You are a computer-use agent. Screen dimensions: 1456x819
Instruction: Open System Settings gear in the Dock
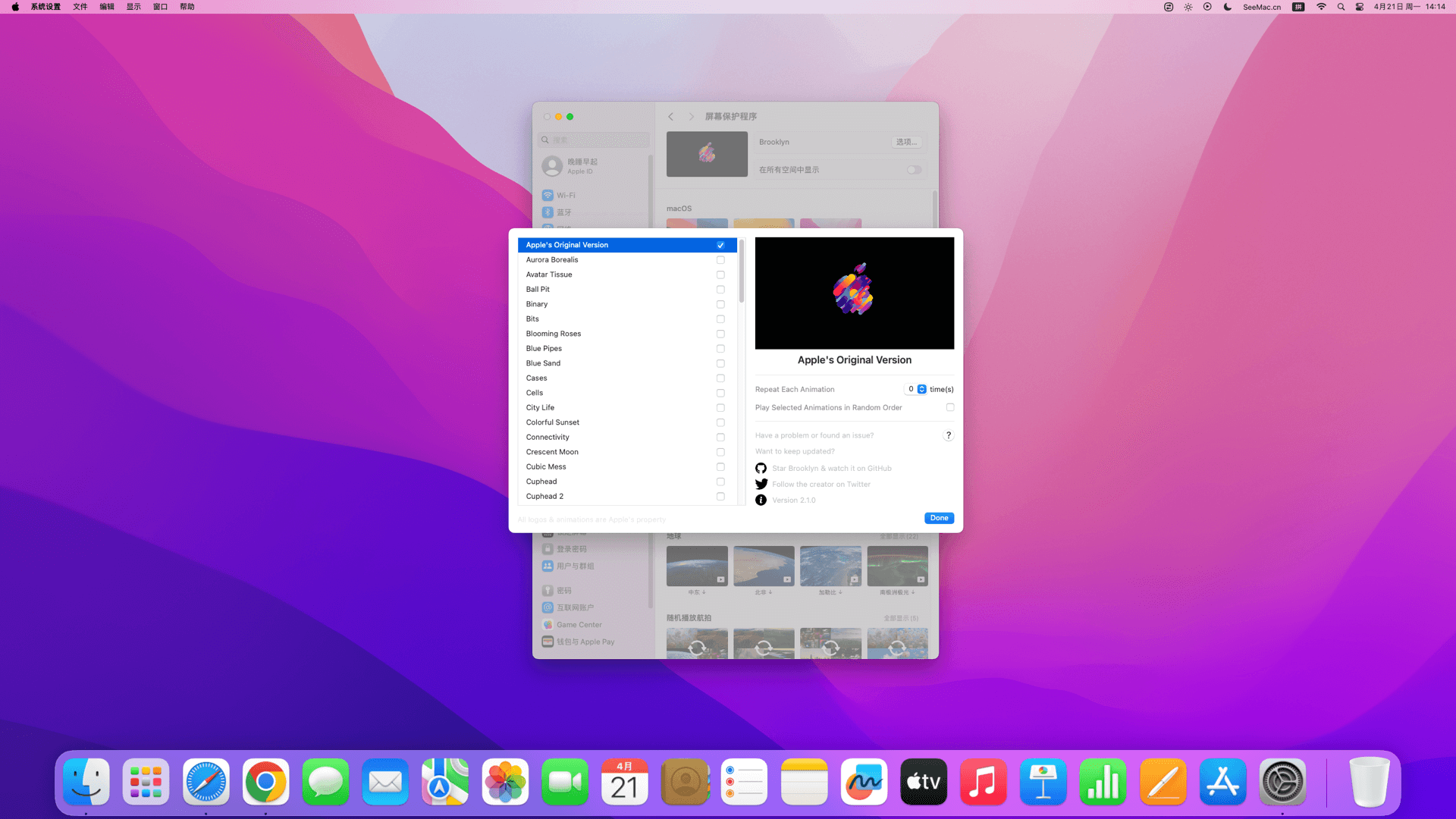click(1283, 782)
